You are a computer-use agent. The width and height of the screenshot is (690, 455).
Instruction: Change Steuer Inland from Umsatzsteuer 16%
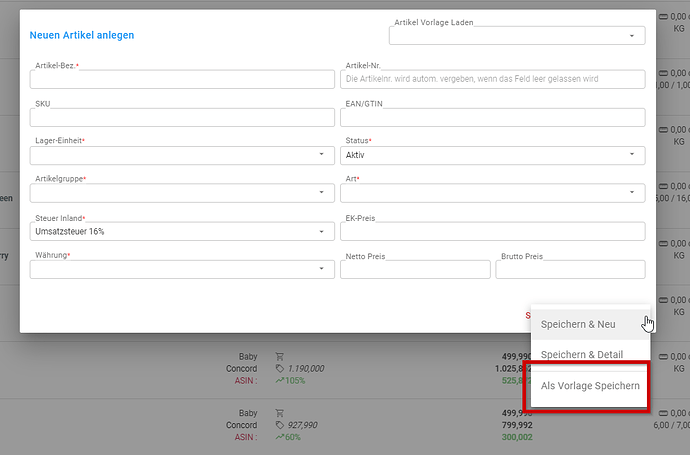click(182, 231)
